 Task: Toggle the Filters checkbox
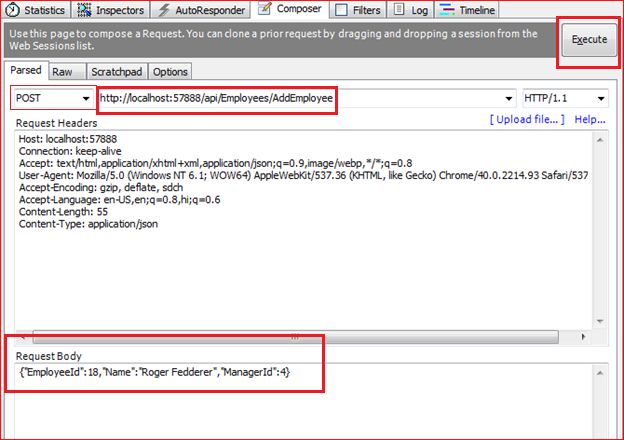341,10
